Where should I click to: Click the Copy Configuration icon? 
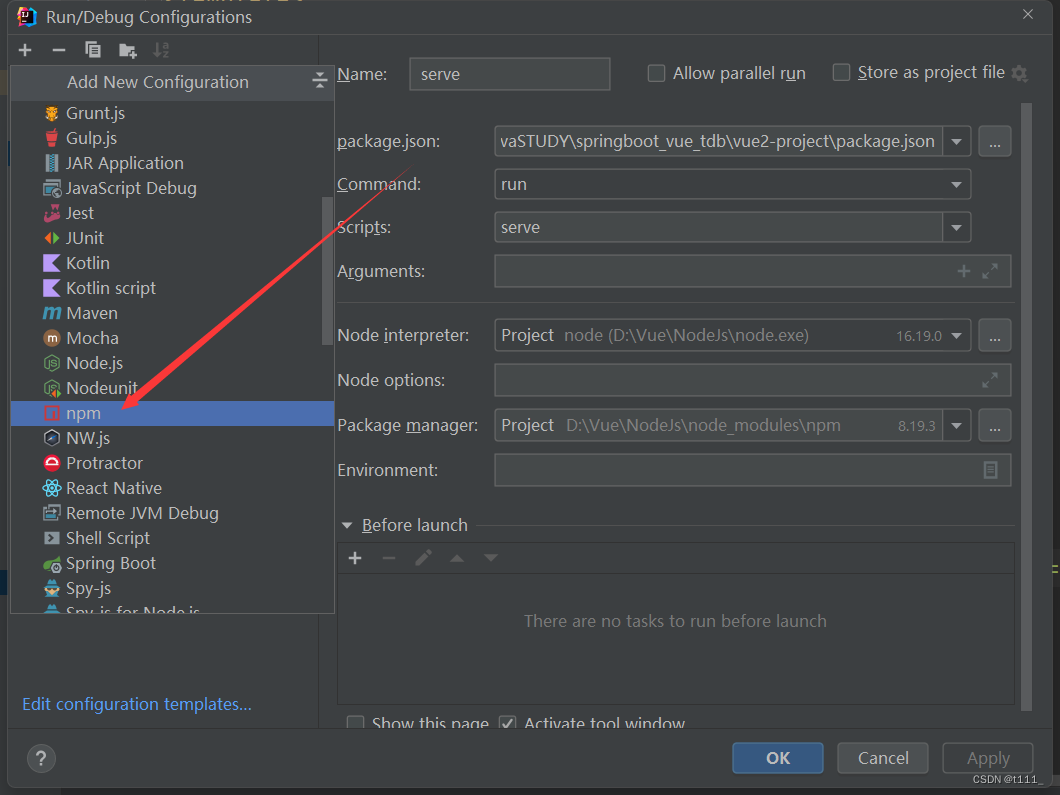93,50
